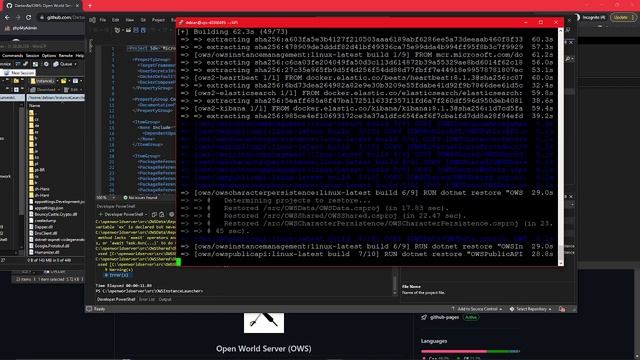Open WinSCP Remote menu
The width and height of the screenshot is (640, 360).
coord(65,56)
